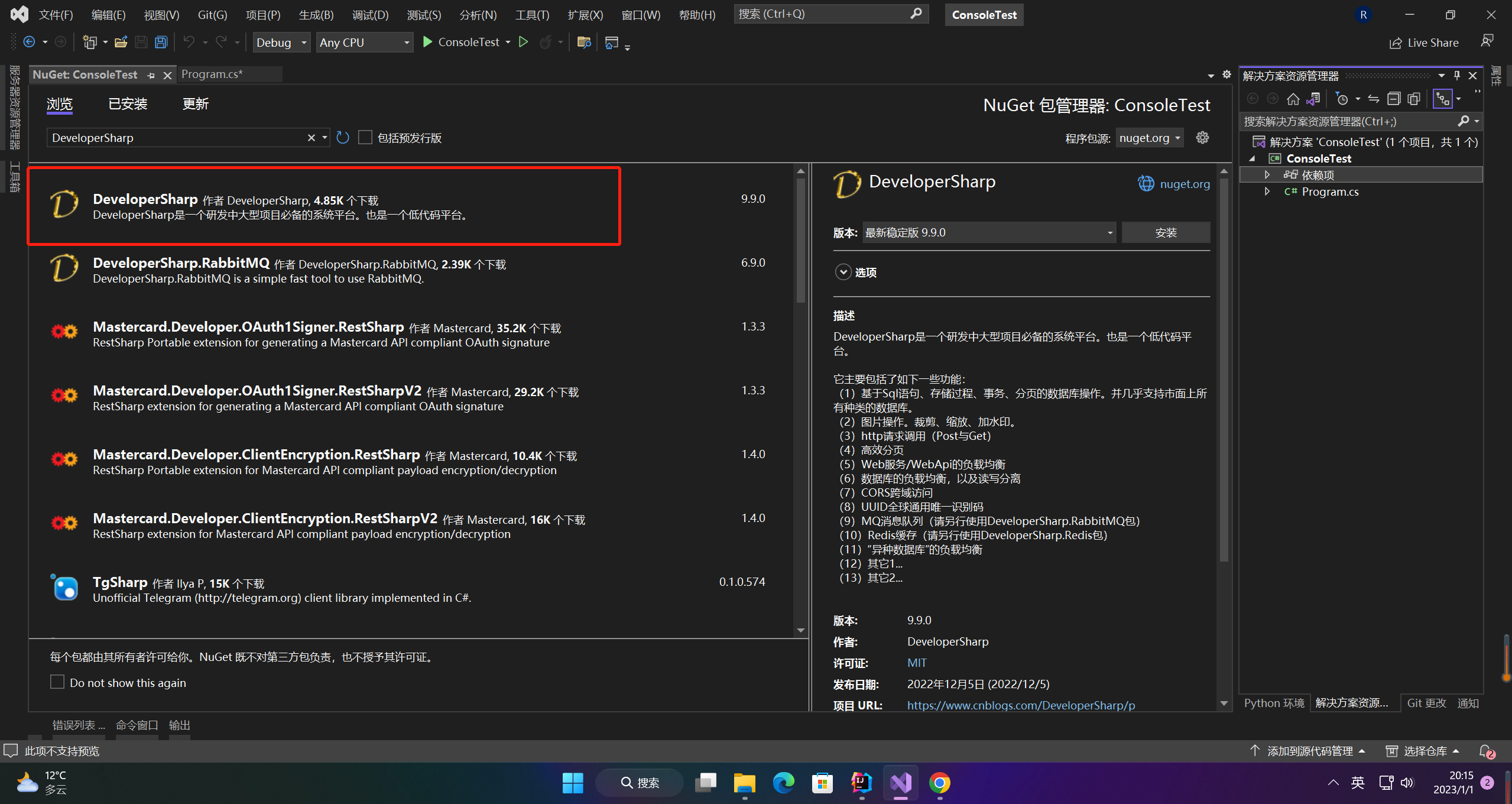
Task: Check the Do not show this again box
Action: pos(57,682)
